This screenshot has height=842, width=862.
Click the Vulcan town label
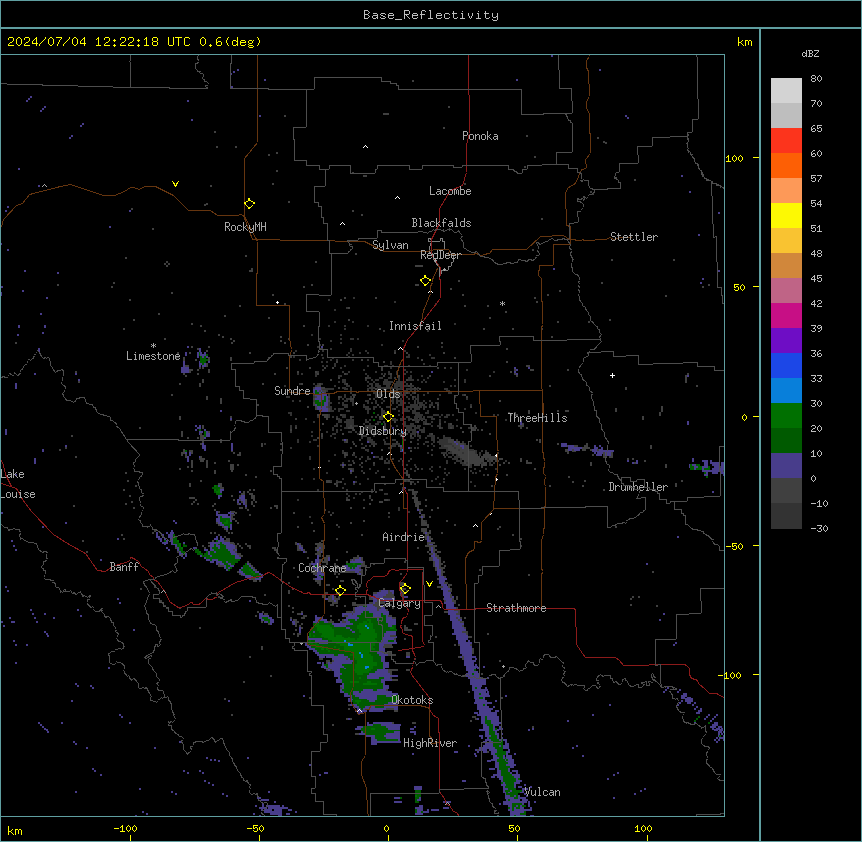542,792
